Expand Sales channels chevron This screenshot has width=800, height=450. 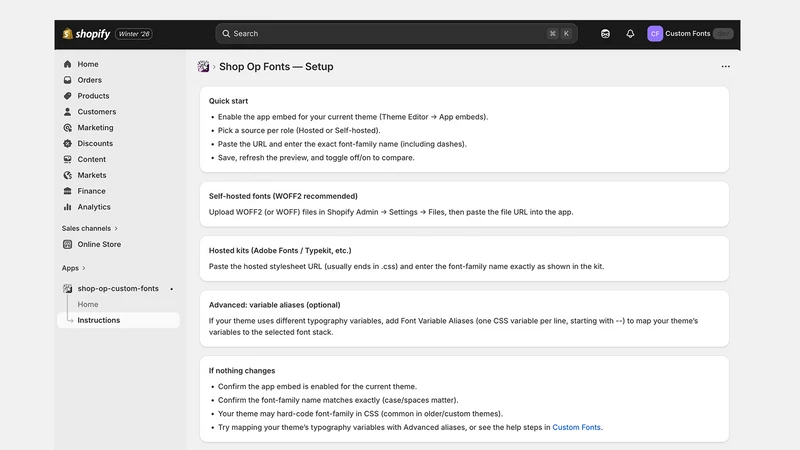(116, 229)
